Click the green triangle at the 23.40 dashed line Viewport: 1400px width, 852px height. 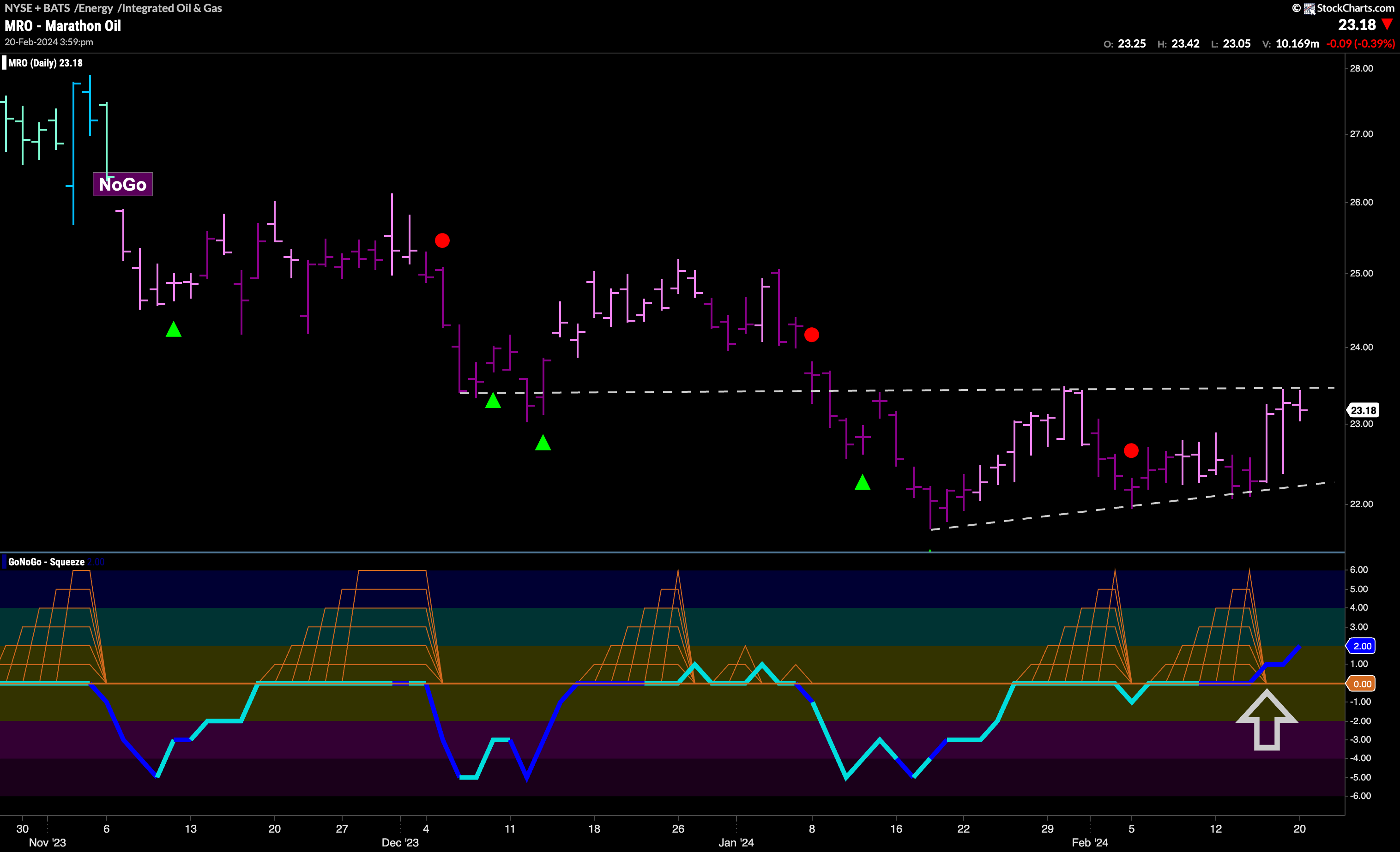pyautogui.click(x=493, y=401)
